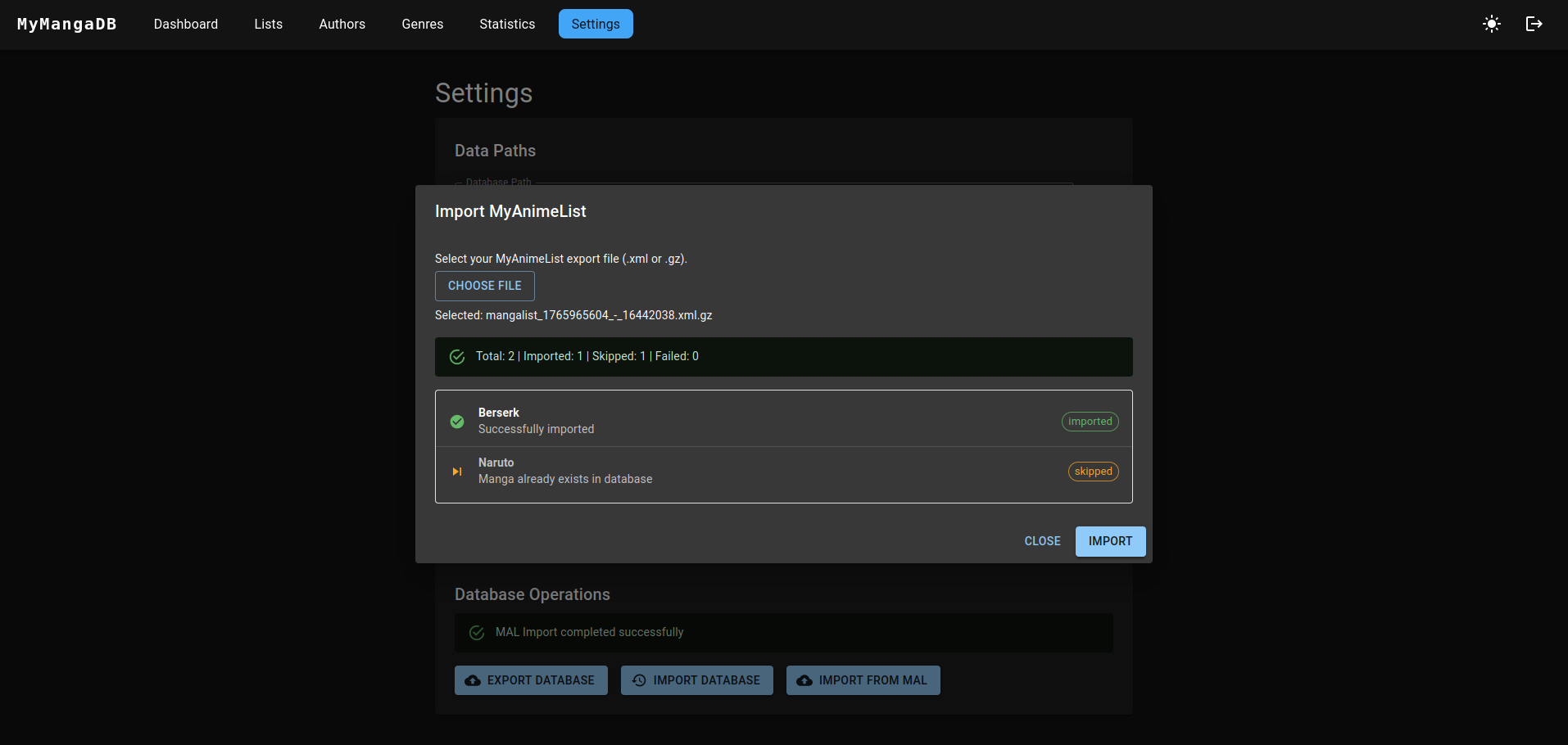The width and height of the screenshot is (1568, 745).
Task: Click the 'imported' status chip for Berserk
Action: 1090,422
